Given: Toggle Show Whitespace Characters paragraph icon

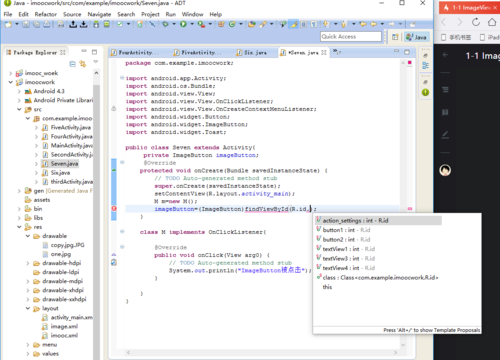Looking at the screenshot, I should coord(314,24).
